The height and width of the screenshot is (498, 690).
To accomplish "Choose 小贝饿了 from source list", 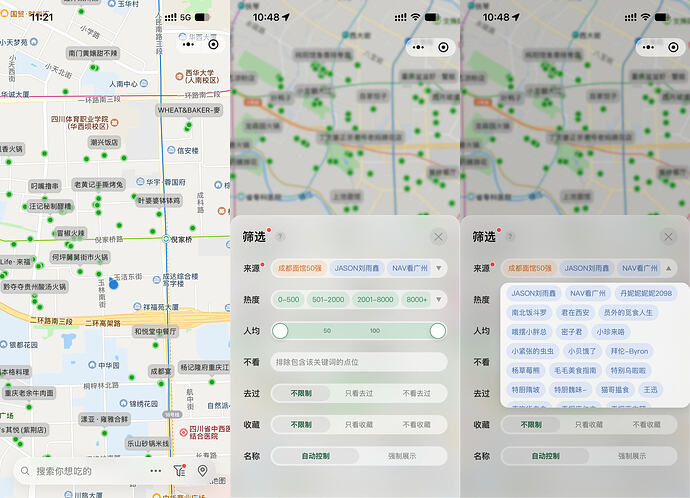I will tap(582, 351).
